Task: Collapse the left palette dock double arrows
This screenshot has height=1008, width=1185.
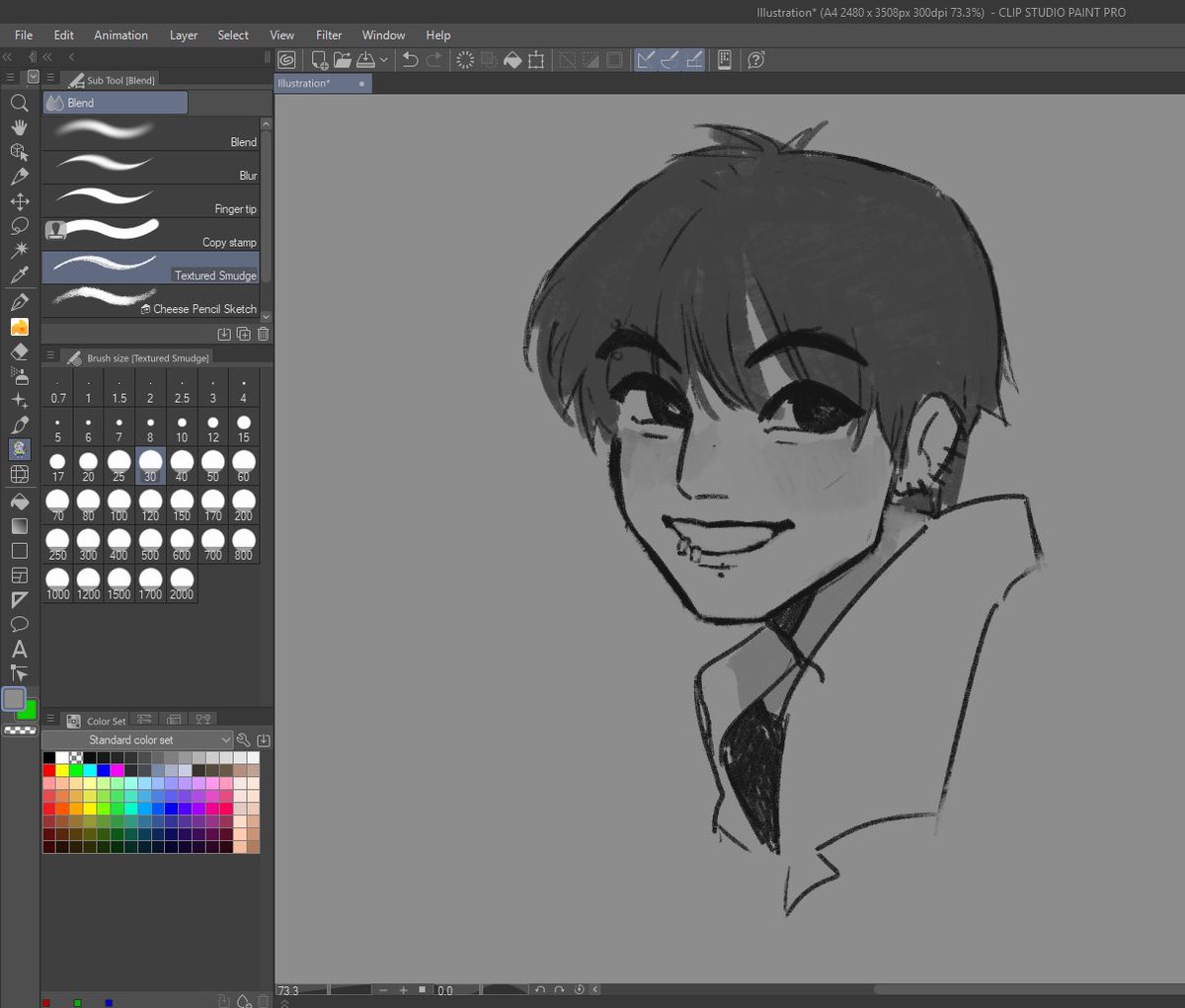Action: tap(7, 57)
